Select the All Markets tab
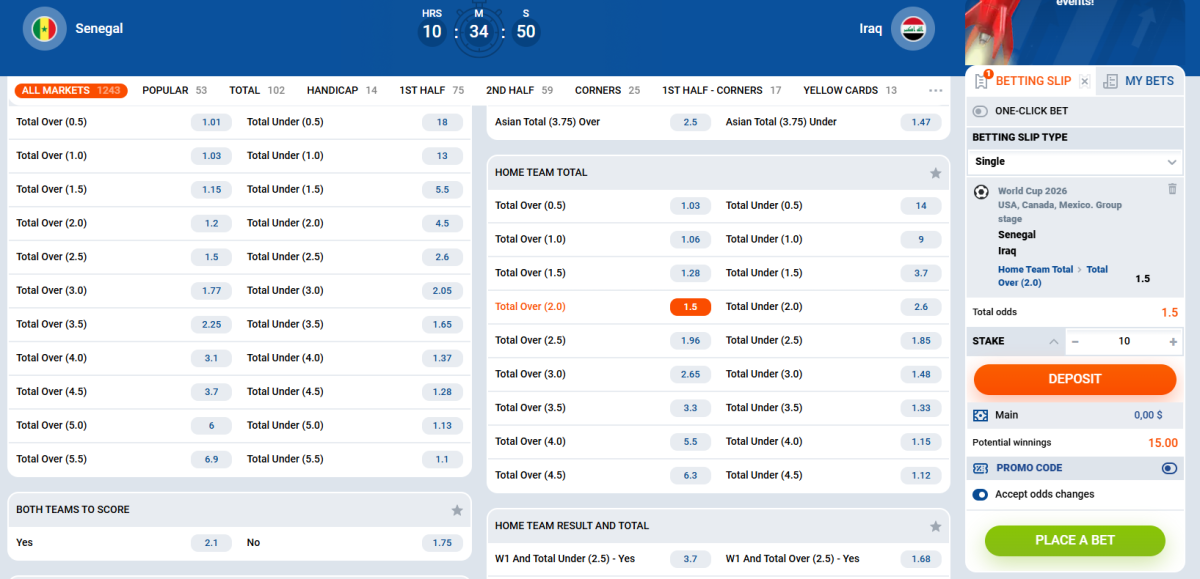 click(x=71, y=90)
